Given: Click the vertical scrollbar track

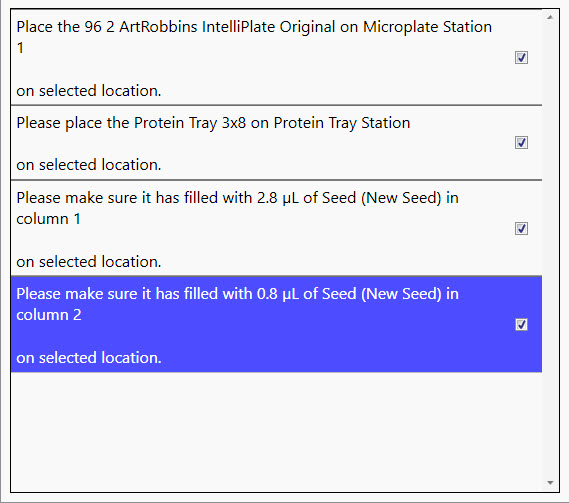Looking at the screenshot, I should pyautogui.click(x=550, y=250).
